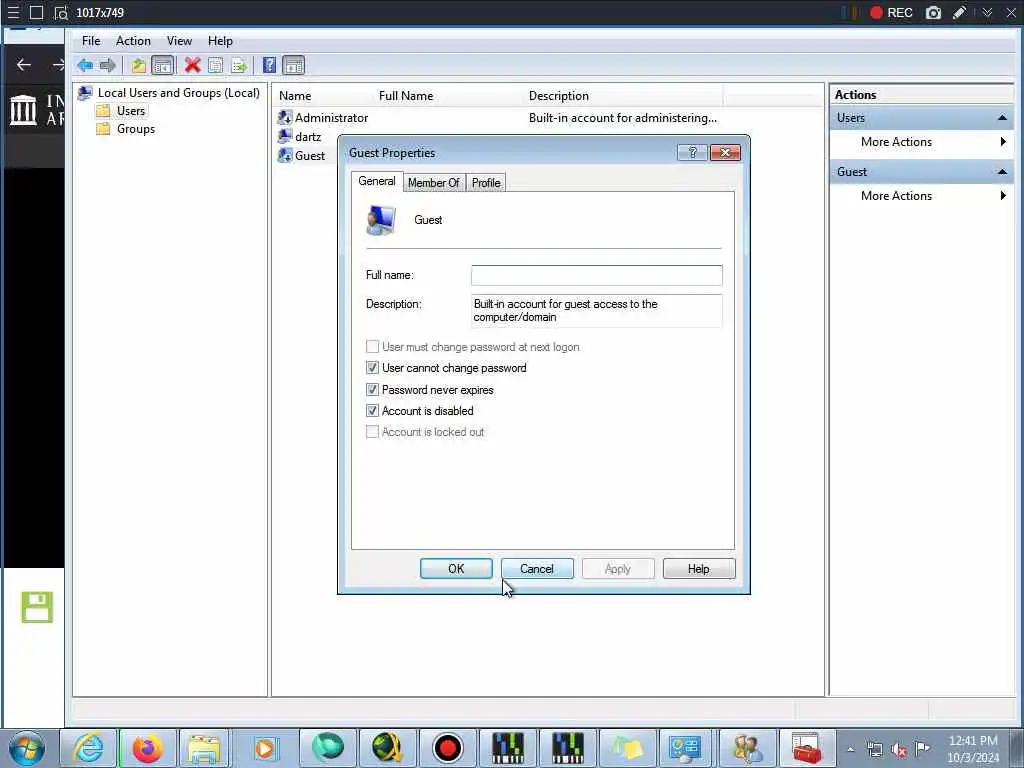Open Firefox from the taskbar
Image resolution: width=1024 pixels, height=768 pixels.
coord(147,748)
